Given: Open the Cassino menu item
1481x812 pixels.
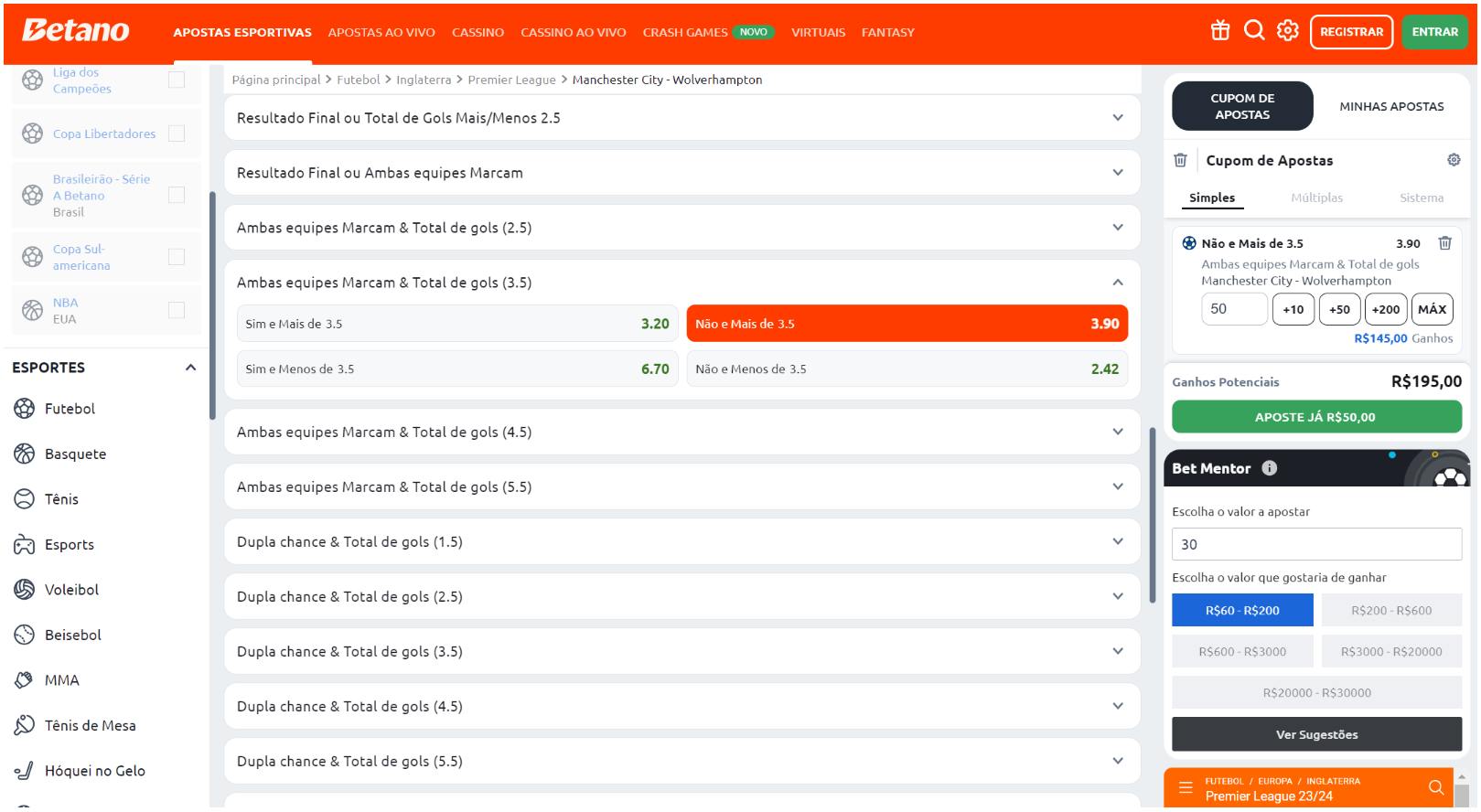Looking at the screenshot, I should (x=478, y=32).
